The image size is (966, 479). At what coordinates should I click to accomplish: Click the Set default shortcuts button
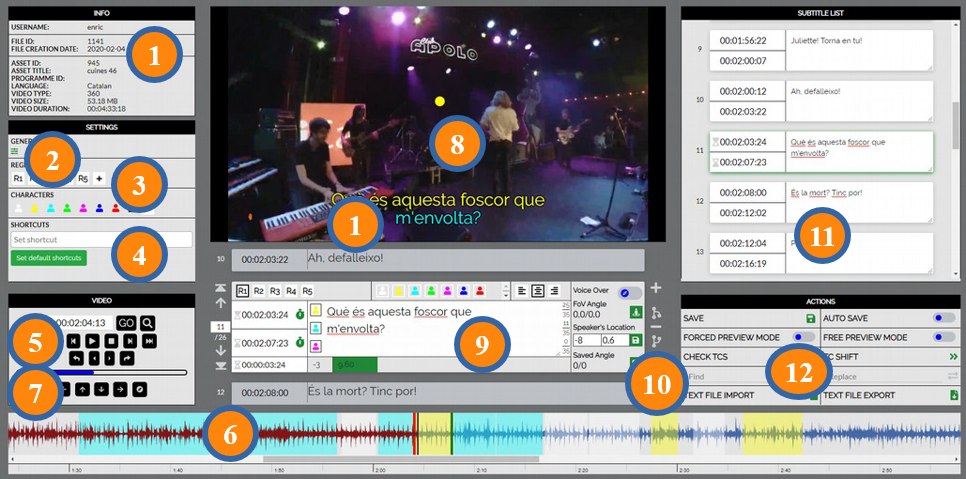49,258
